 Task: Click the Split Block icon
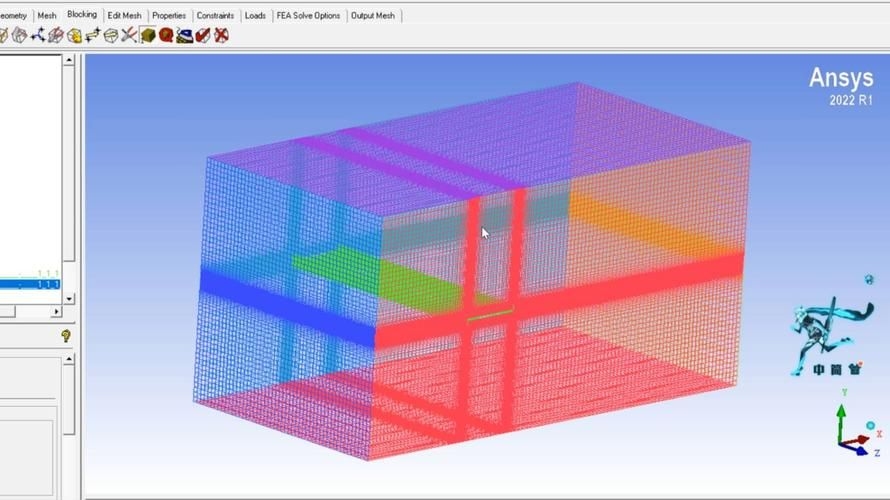pos(20,36)
